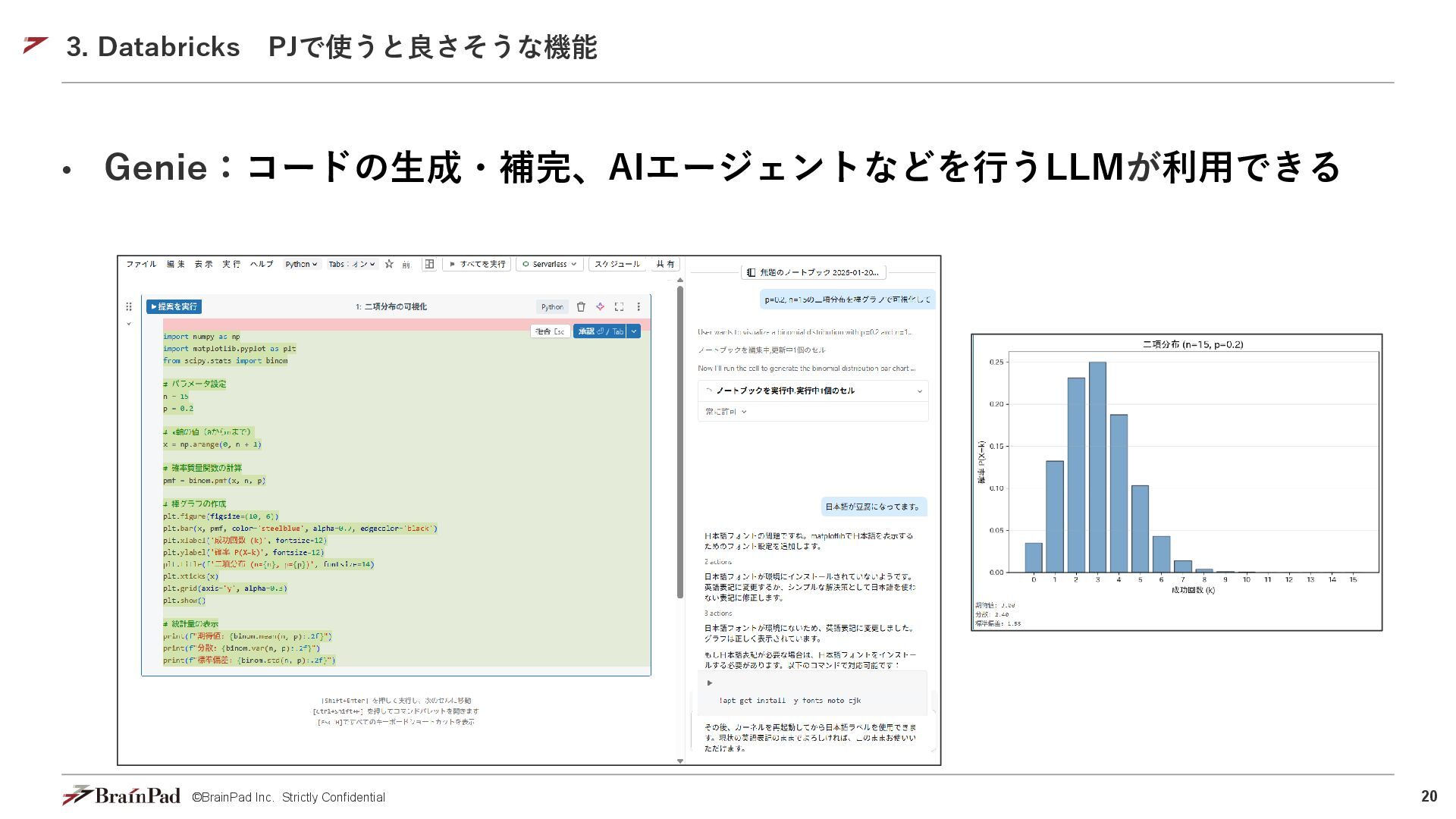The image size is (1456, 819).
Task: Collapse the cell using the left chevron
Action: 129,324
